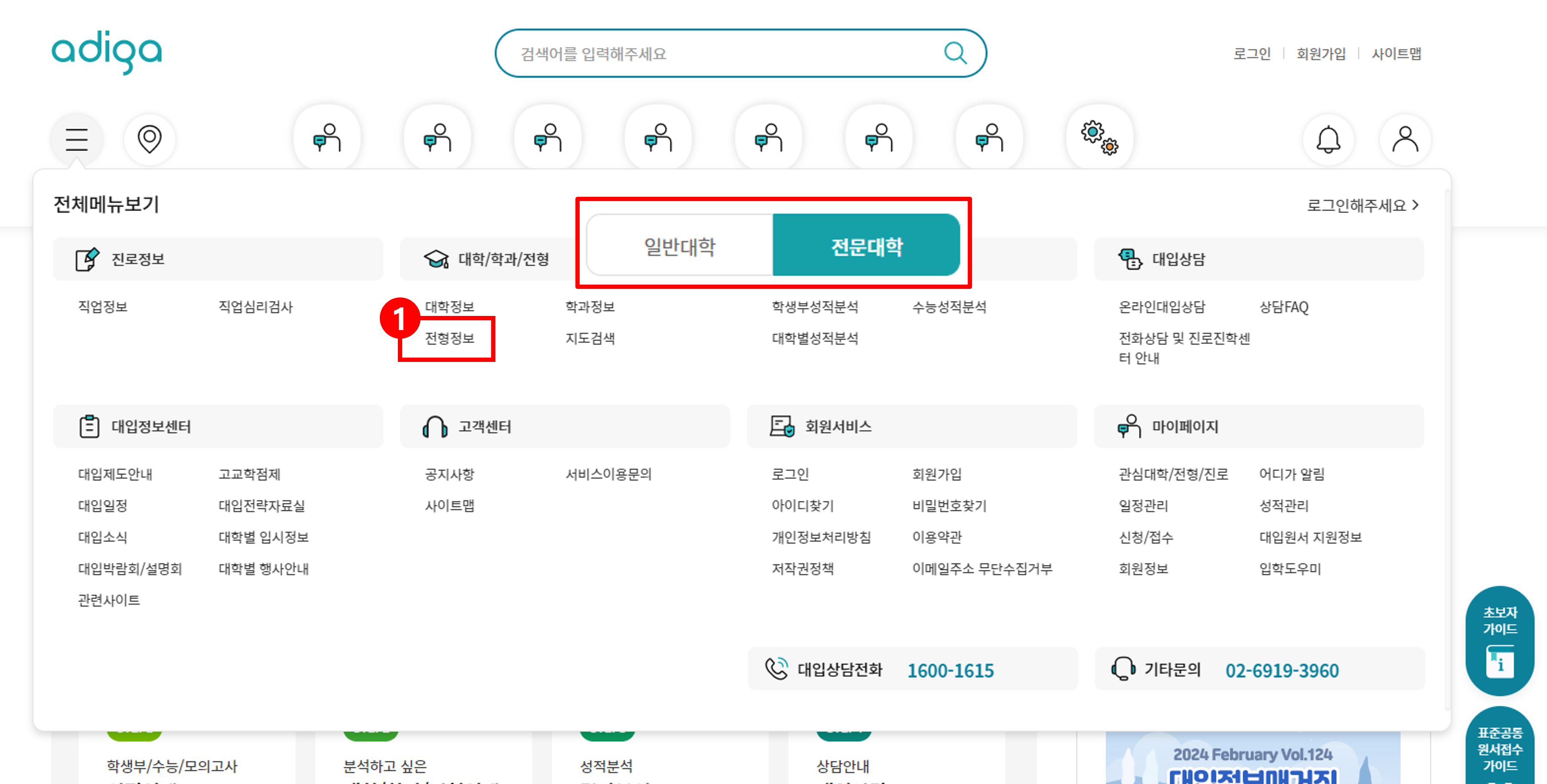
Task: Open the 초보자 가이드 floating button
Action: (x=1500, y=641)
